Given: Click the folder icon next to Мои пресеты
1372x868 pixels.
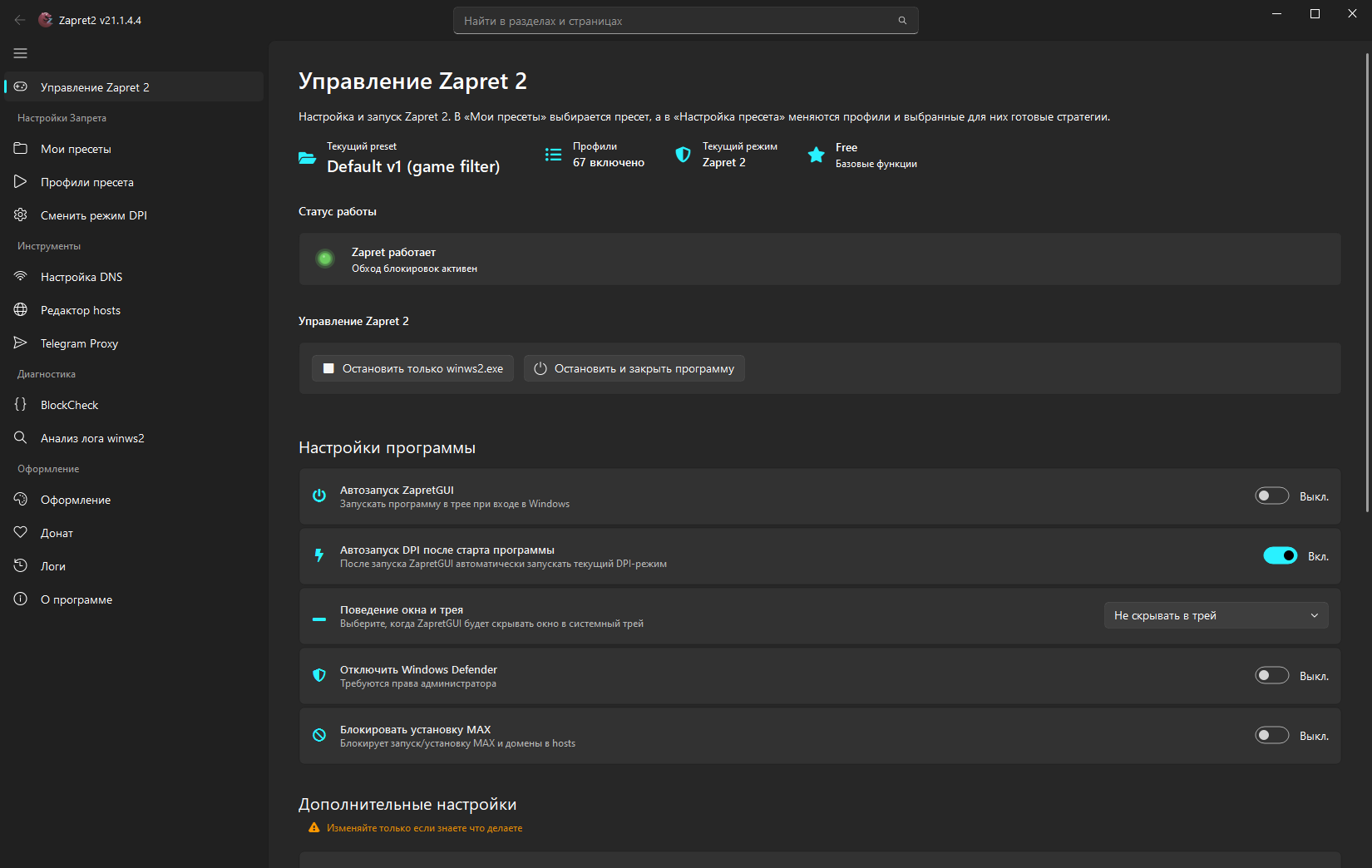Looking at the screenshot, I should (21, 148).
